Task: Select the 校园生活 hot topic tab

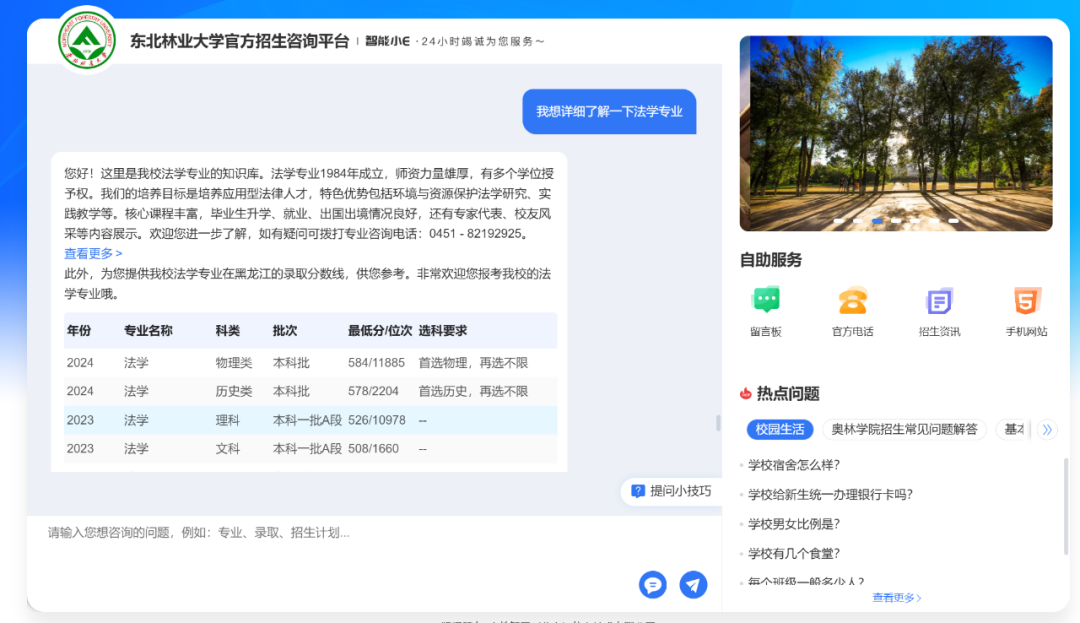Action: coord(779,429)
